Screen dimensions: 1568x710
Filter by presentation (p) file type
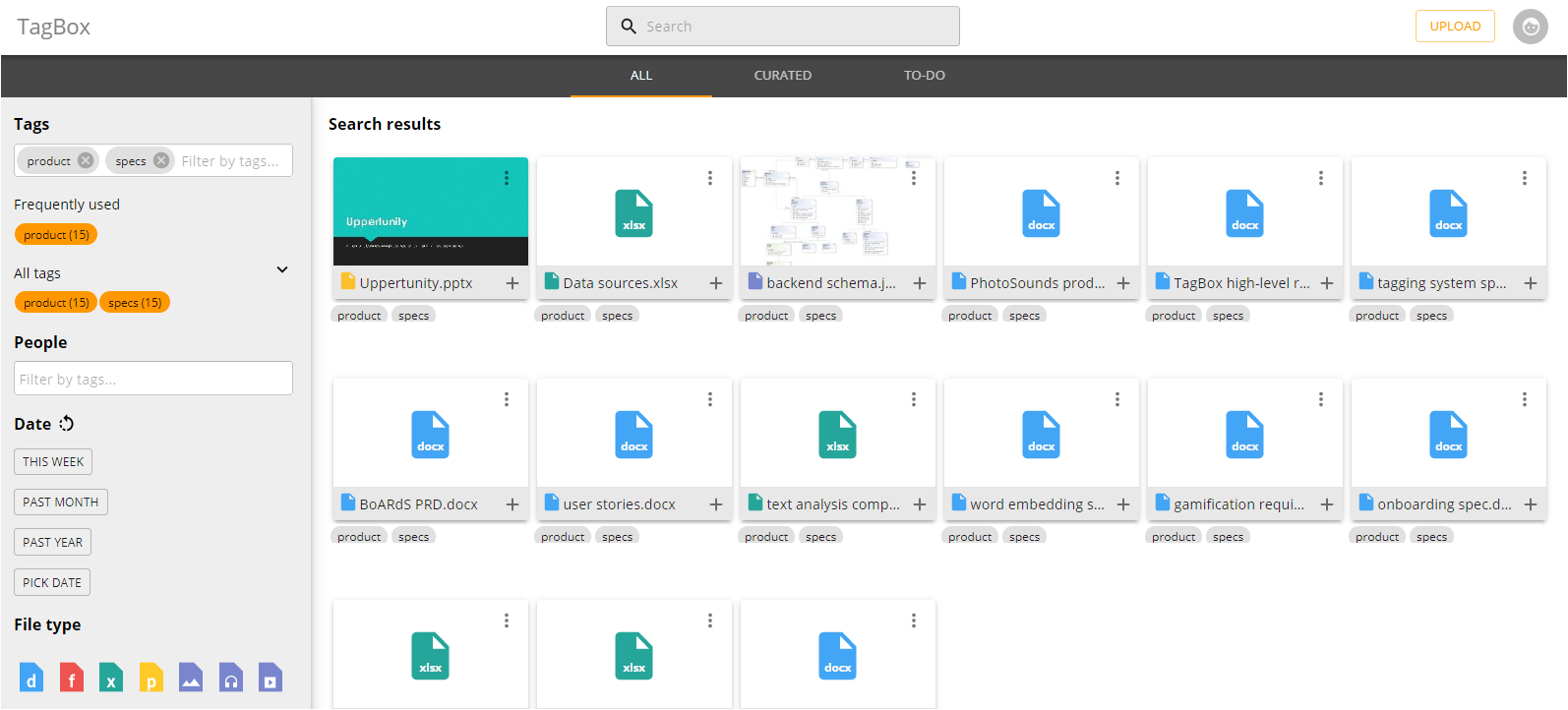click(x=151, y=678)
